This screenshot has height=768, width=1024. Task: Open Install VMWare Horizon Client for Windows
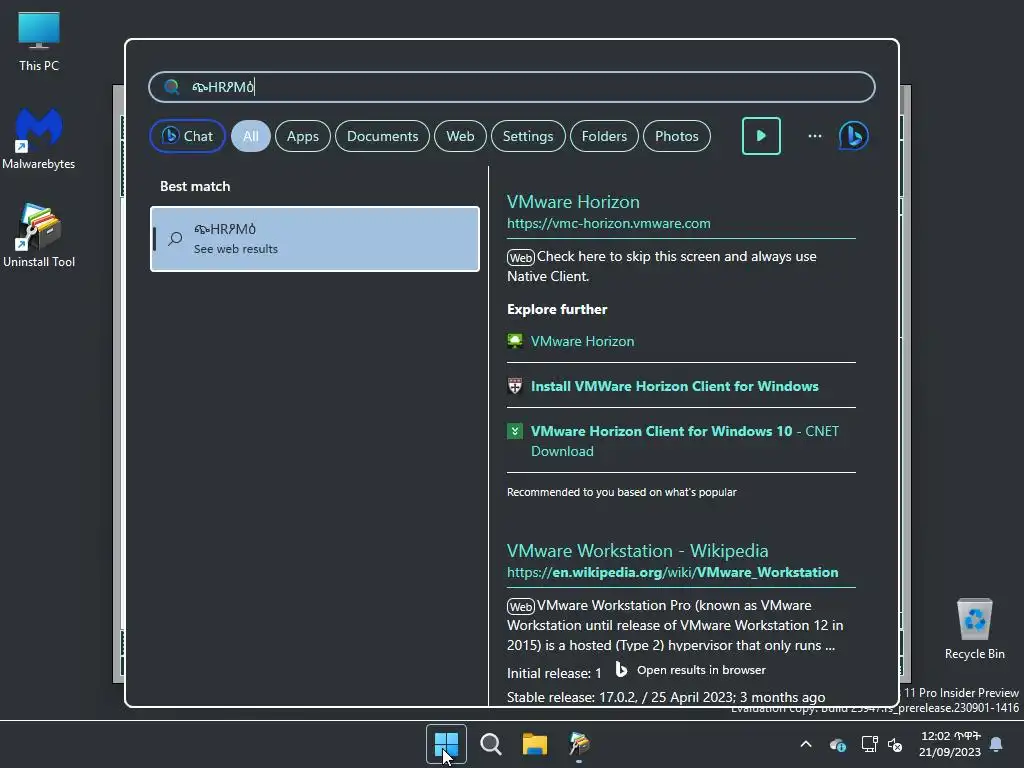coord(675,386)
